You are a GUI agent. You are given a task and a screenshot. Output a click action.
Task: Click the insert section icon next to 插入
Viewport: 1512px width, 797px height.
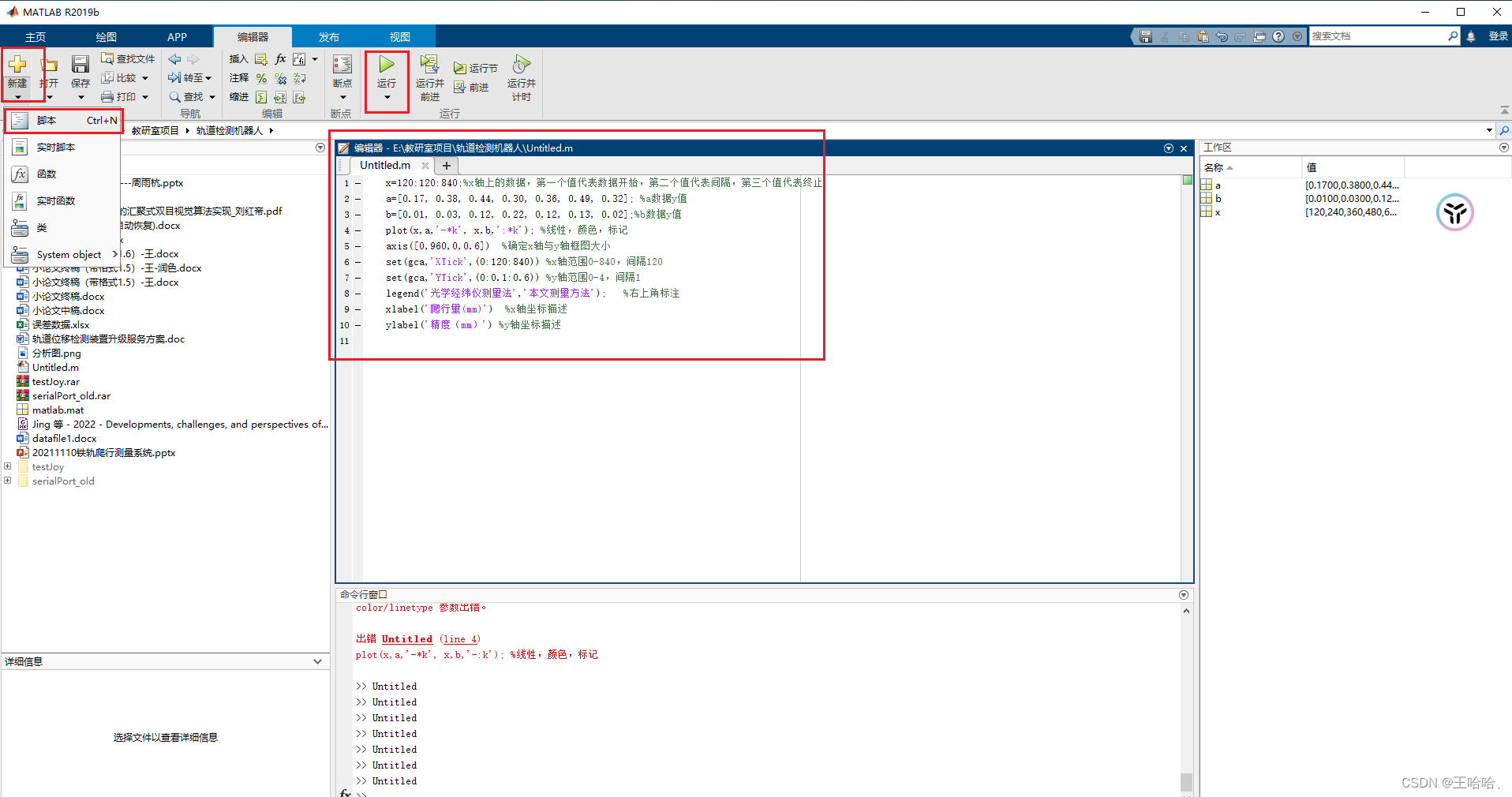(261, 59)
